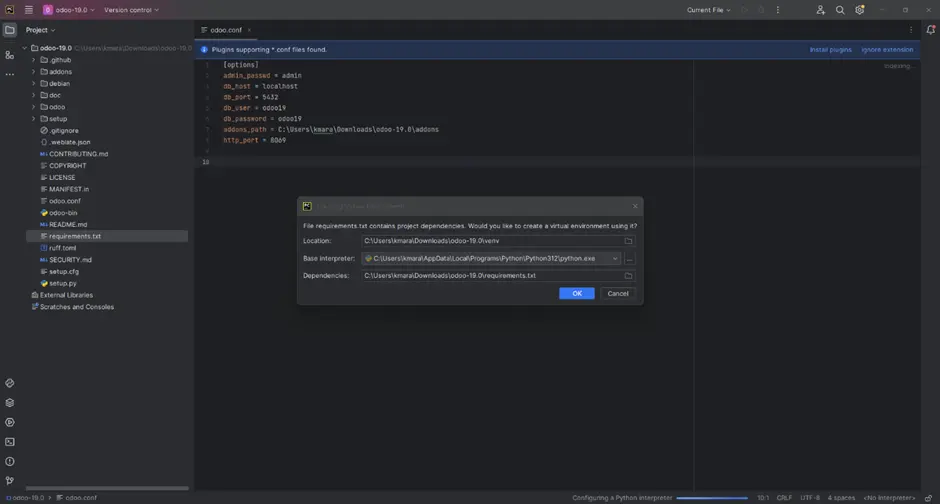Open Code With Me user icon
Screen dimensions: 940x504
(x=820, y=10)
